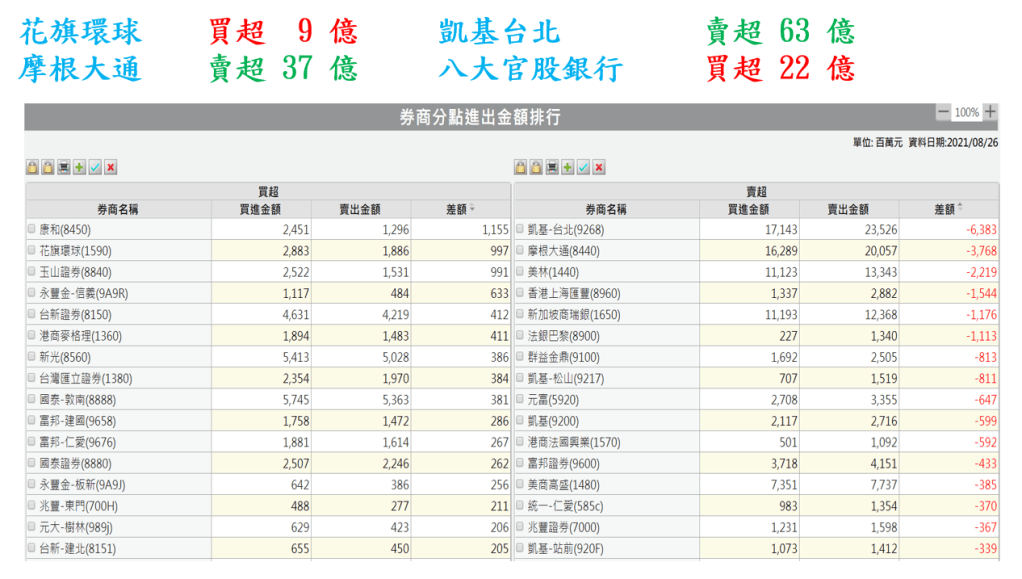The image size is (1022, 579).
Task: Click 賣出金額 column header in 賣超 table
Action: (848, 209)
